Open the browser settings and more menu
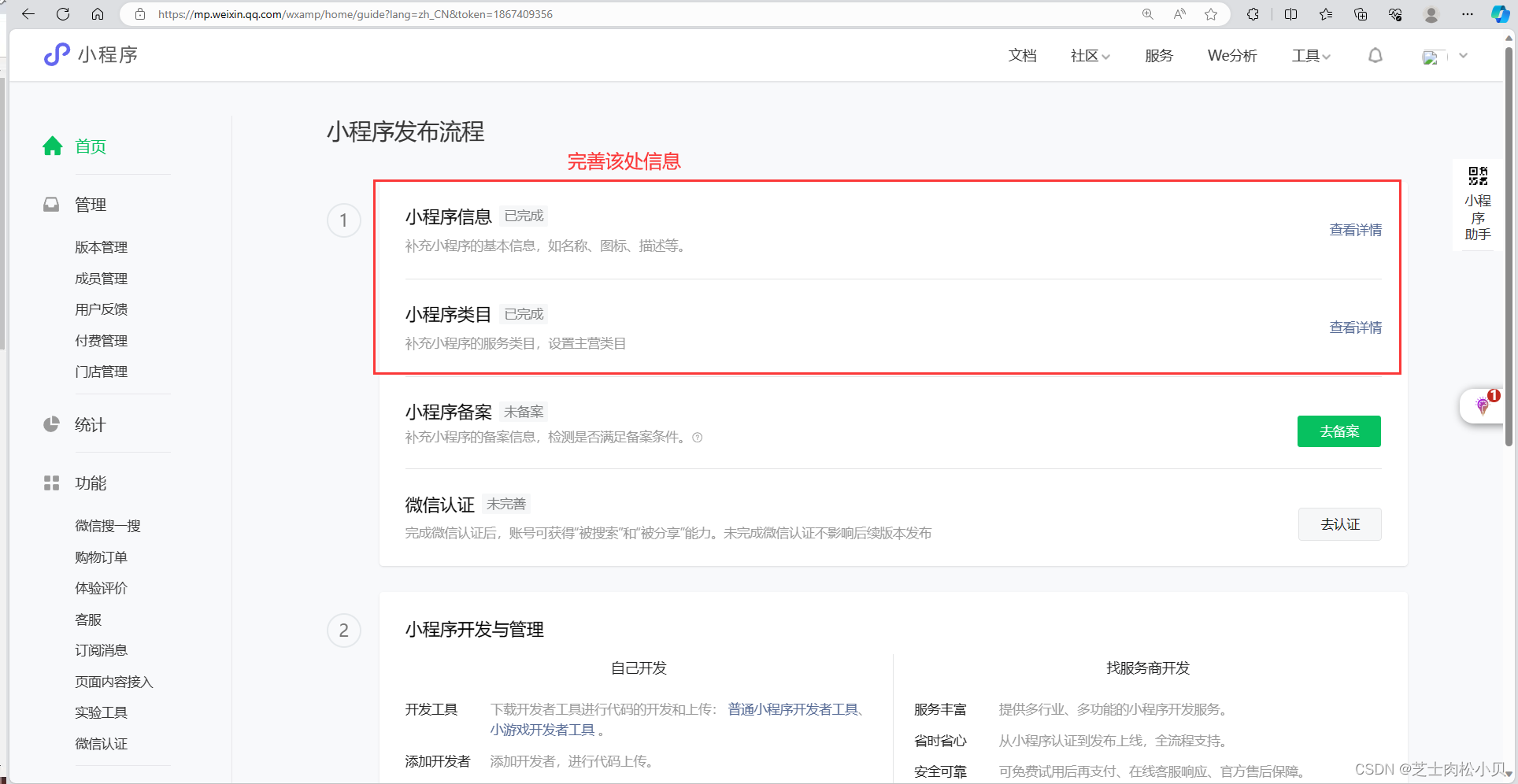This screenshot has height=784, width=1518. [1468, 14]
